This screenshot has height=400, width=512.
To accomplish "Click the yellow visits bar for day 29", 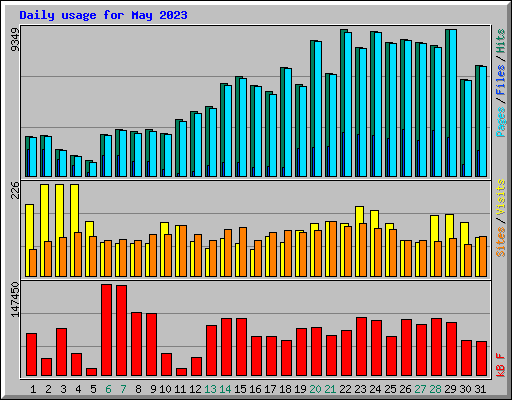I will click(x=449, y=227).
